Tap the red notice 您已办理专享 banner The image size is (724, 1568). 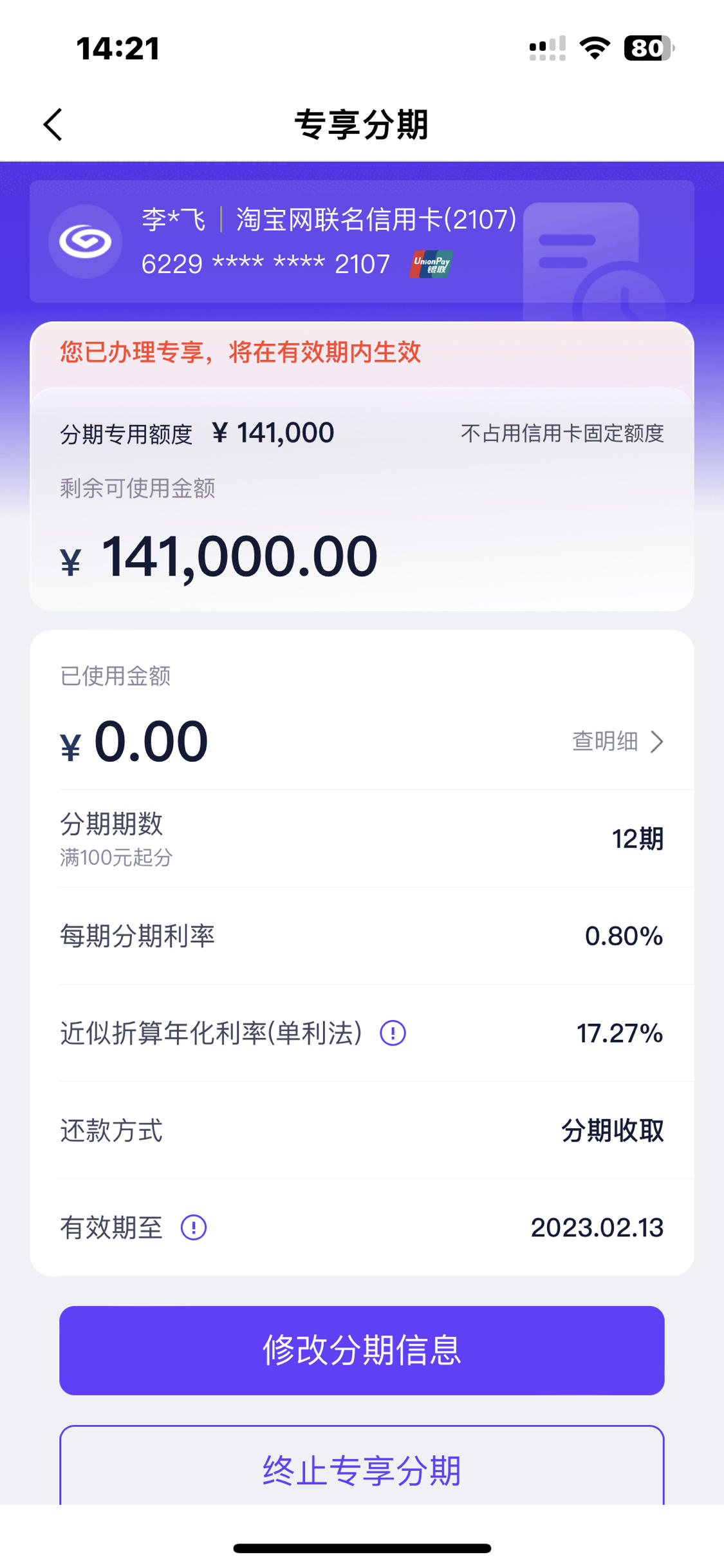(362, 353)
